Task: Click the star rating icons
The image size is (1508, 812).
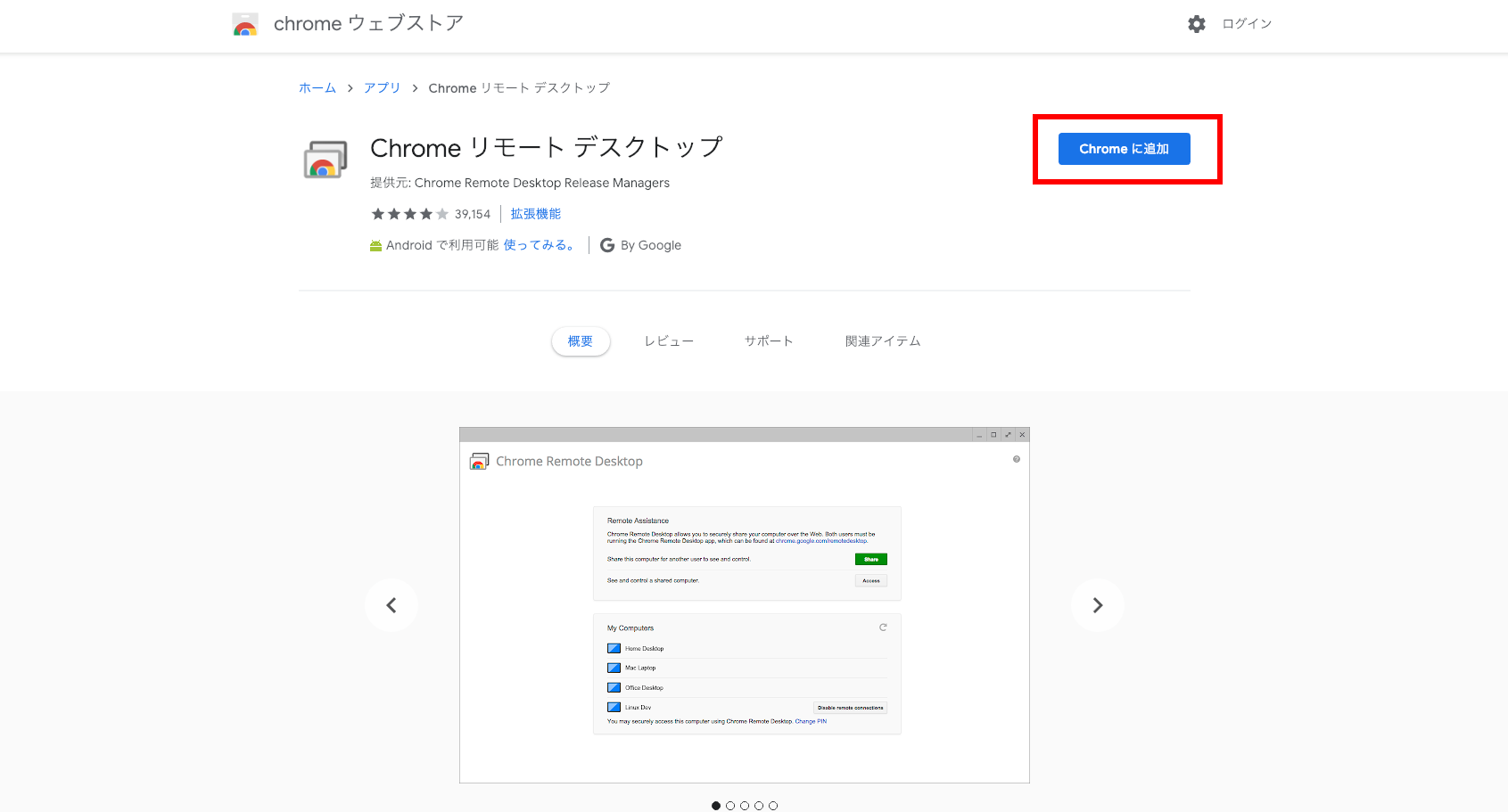Action: (409, 214)
